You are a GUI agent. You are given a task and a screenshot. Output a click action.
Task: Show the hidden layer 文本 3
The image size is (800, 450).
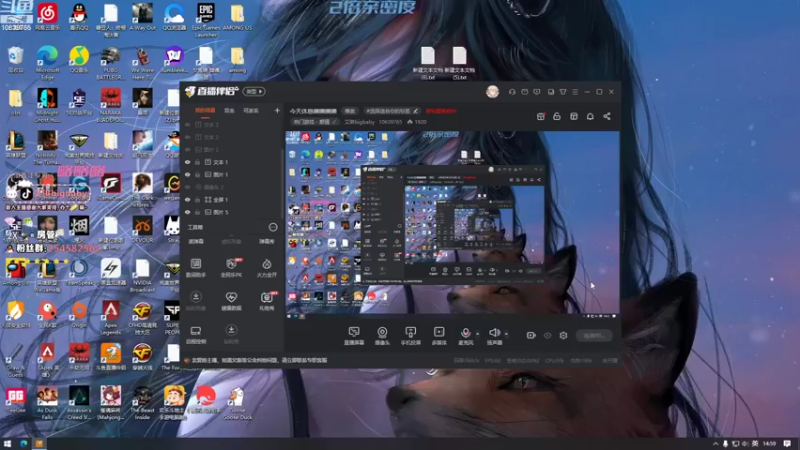pos(188,124)
